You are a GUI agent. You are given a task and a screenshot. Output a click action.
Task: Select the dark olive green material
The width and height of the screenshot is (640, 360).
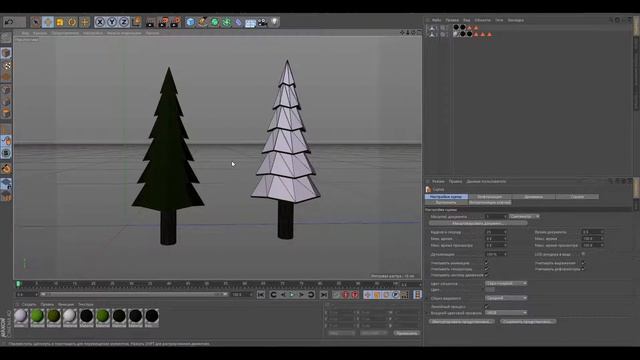[53, 317]
